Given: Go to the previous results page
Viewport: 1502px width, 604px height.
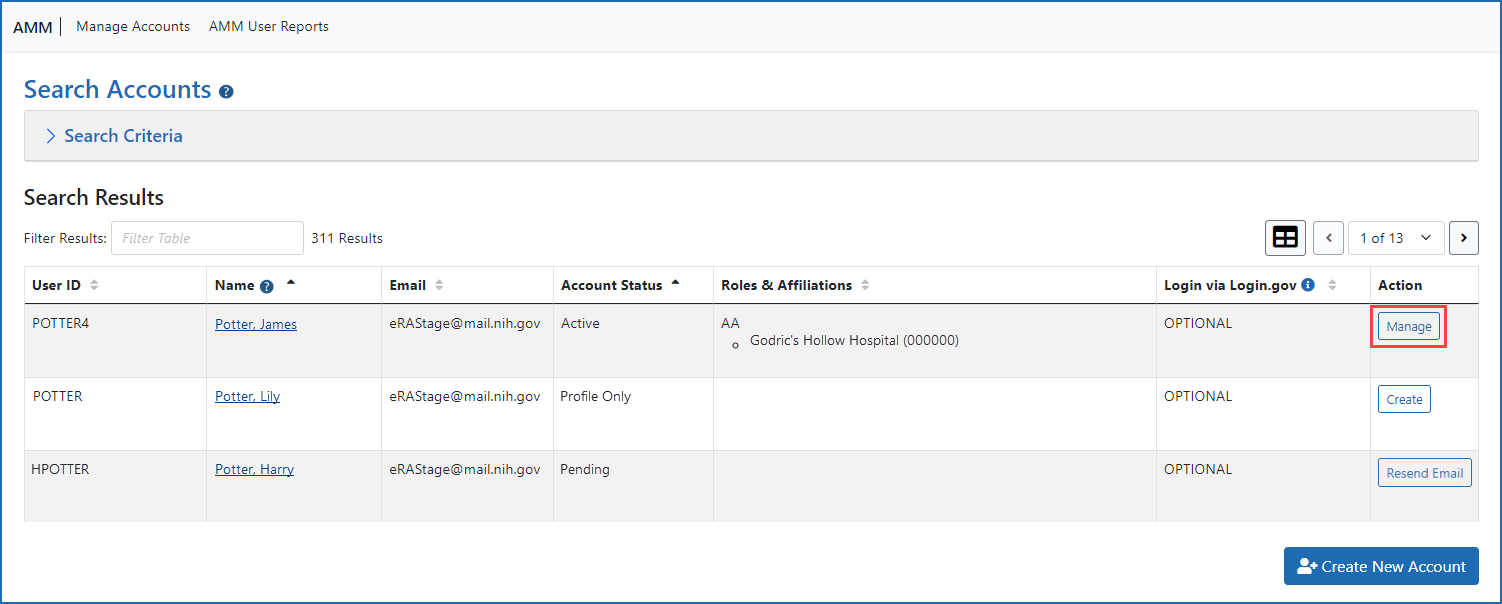Looking at the screenshot, I should 1328,238.
